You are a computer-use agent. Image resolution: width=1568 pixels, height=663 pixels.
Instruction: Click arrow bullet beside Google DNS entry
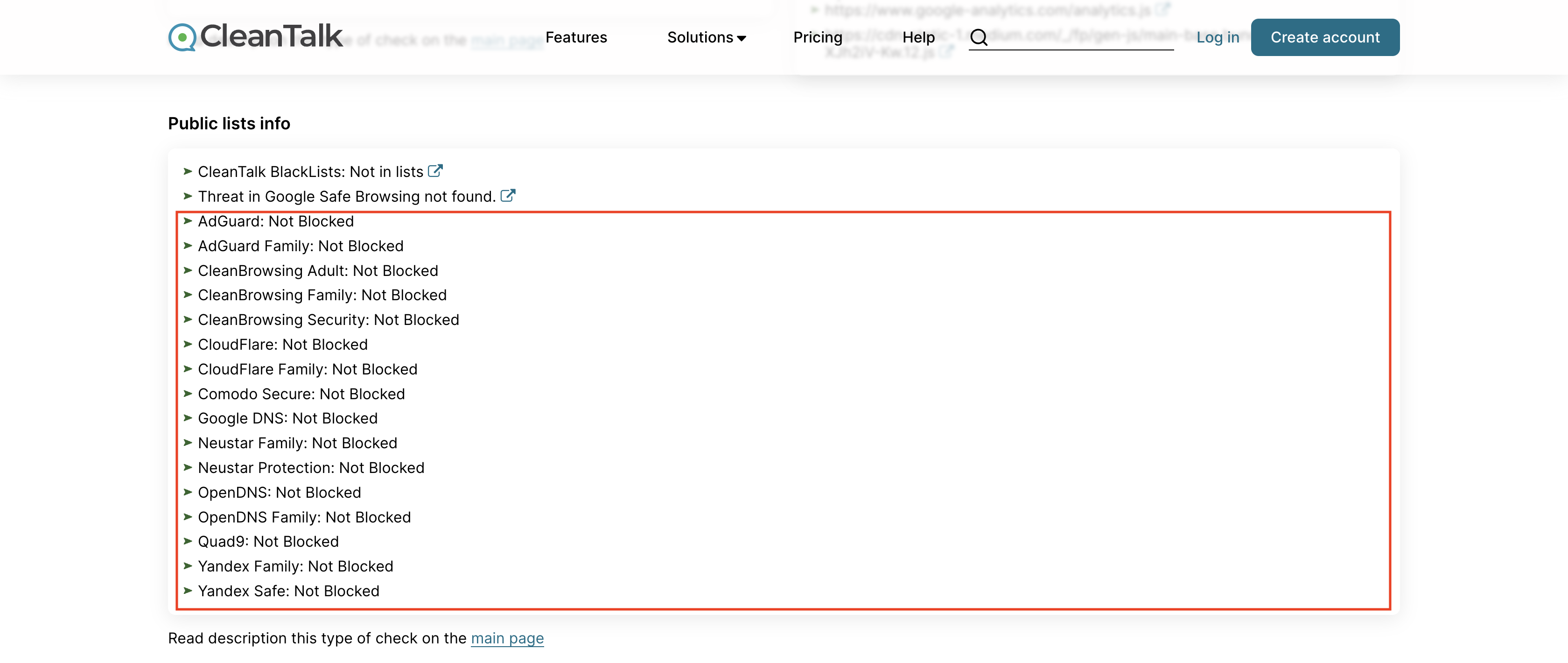[x=188, y=418]
